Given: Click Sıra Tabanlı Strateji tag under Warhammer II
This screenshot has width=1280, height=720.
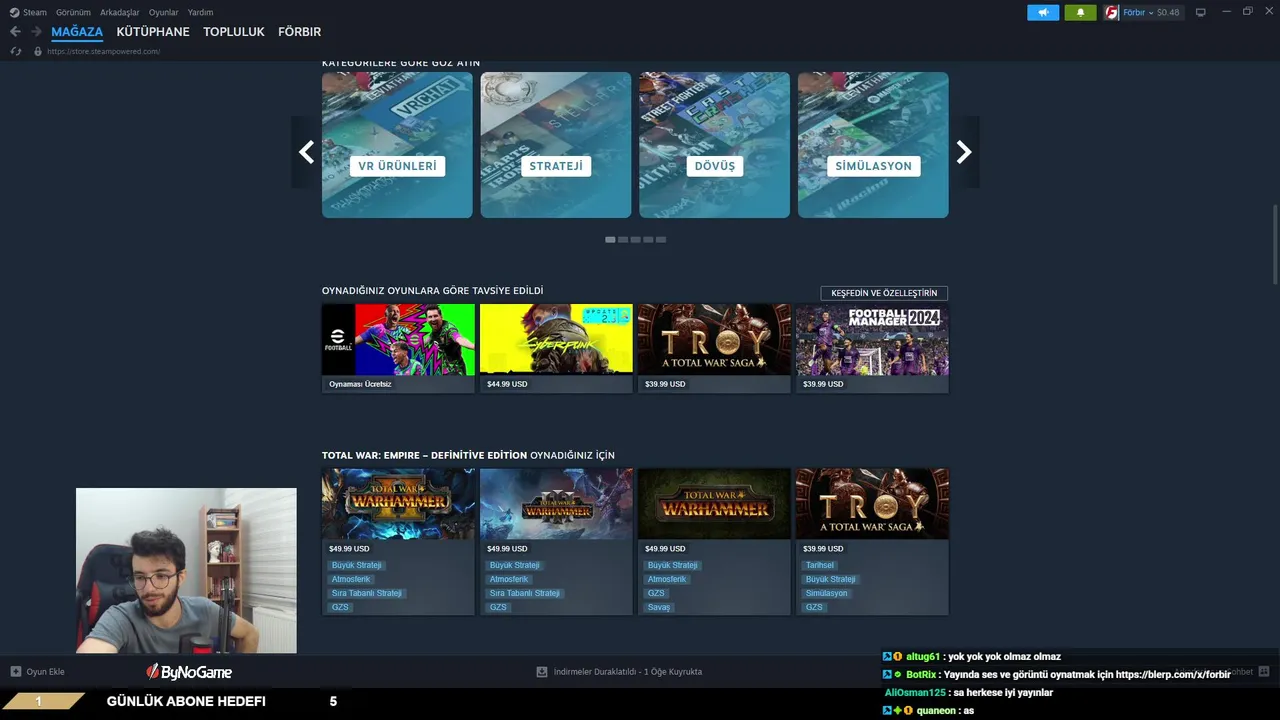Looking at the screenshot, I should click(x=367, y=593).
